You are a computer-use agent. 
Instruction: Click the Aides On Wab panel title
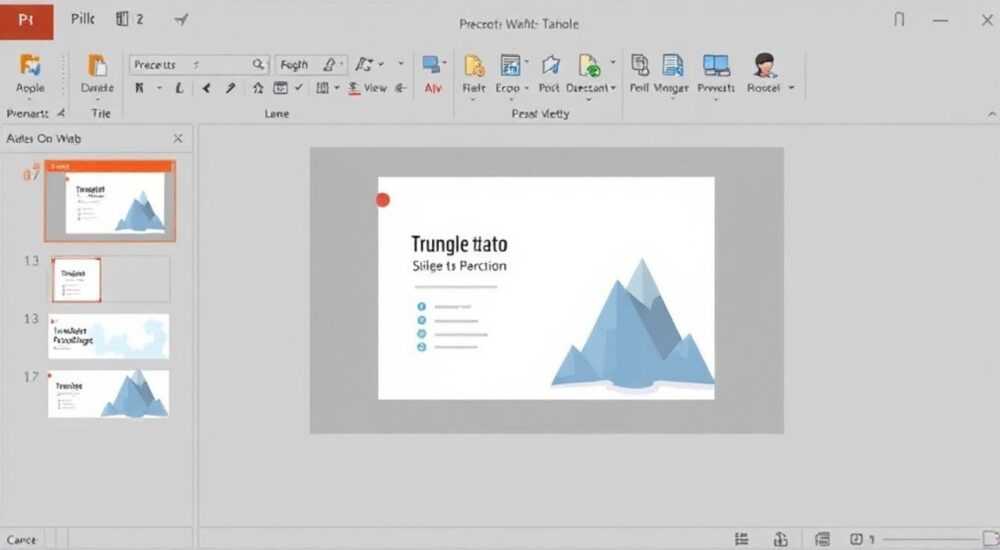[44, 138]
